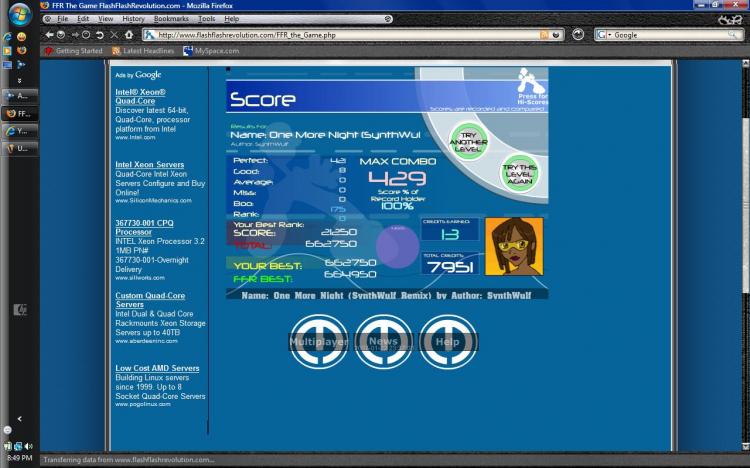Click the Ads by Google label
Viewport: 750px width, 468px height.
(x=138, y=75)
